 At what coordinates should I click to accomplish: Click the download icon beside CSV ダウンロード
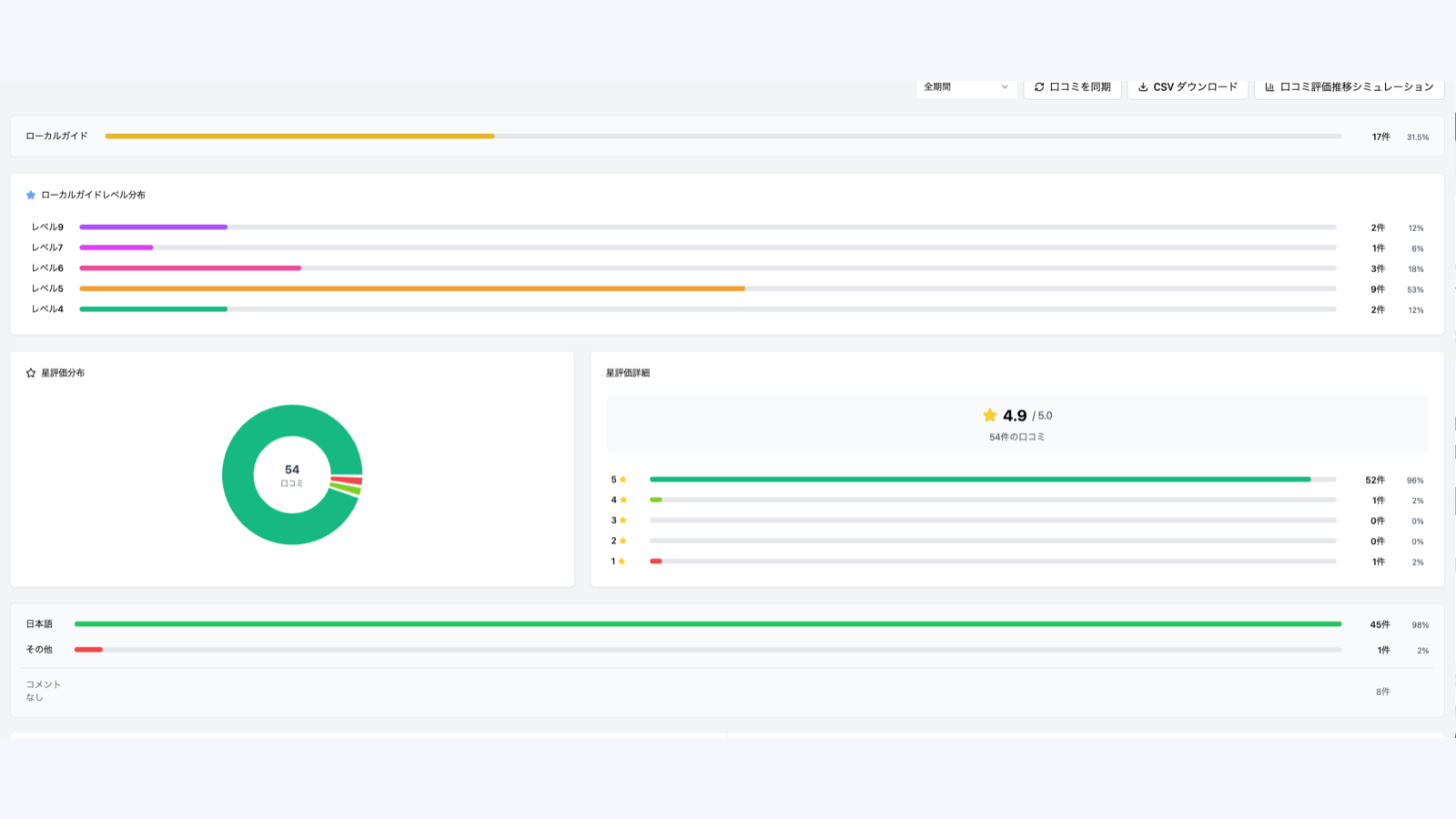click(1143, 87)
